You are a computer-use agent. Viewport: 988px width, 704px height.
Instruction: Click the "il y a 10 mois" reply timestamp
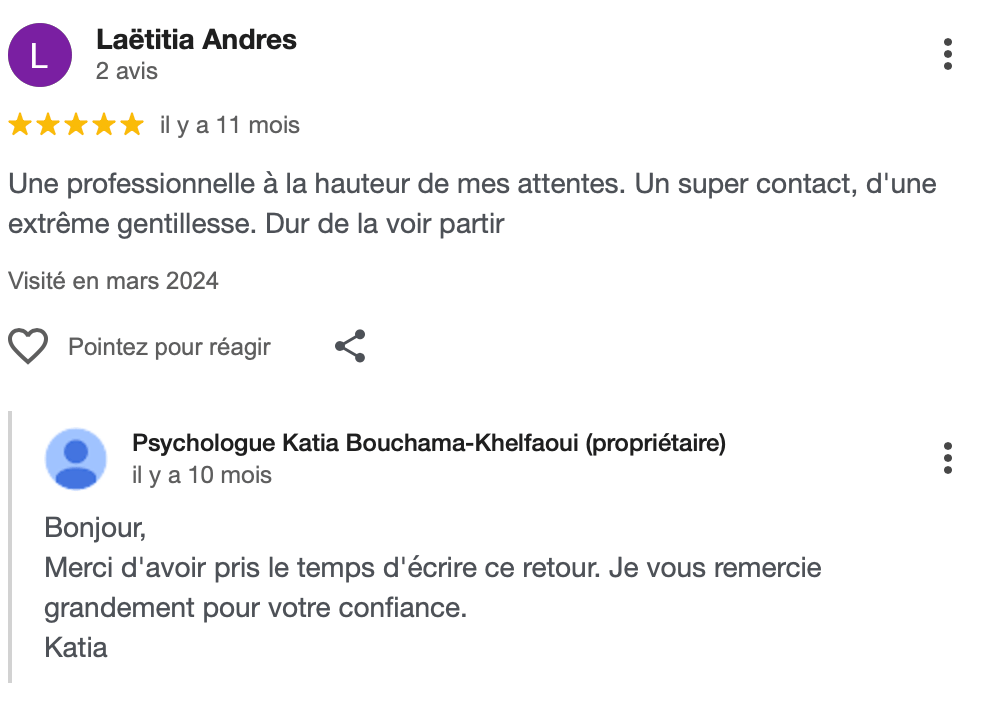coord(202,475)
